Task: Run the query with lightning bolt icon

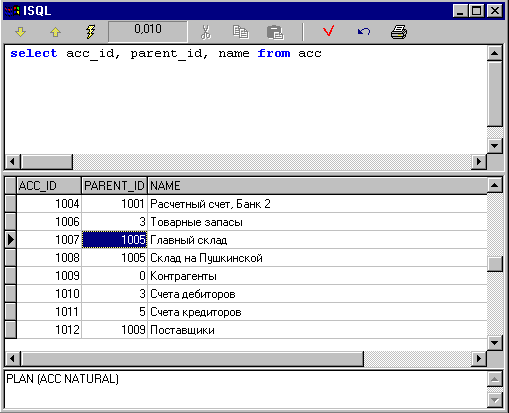Action: point(90,32)
